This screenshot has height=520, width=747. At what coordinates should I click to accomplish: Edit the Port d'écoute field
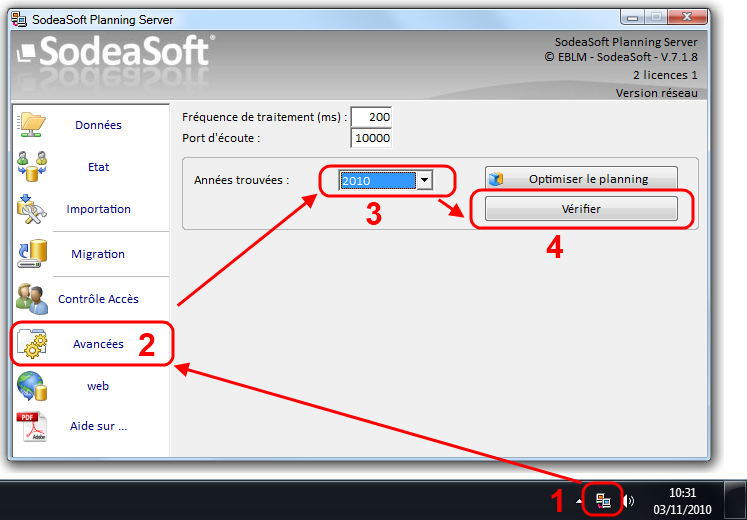[371, 138]
